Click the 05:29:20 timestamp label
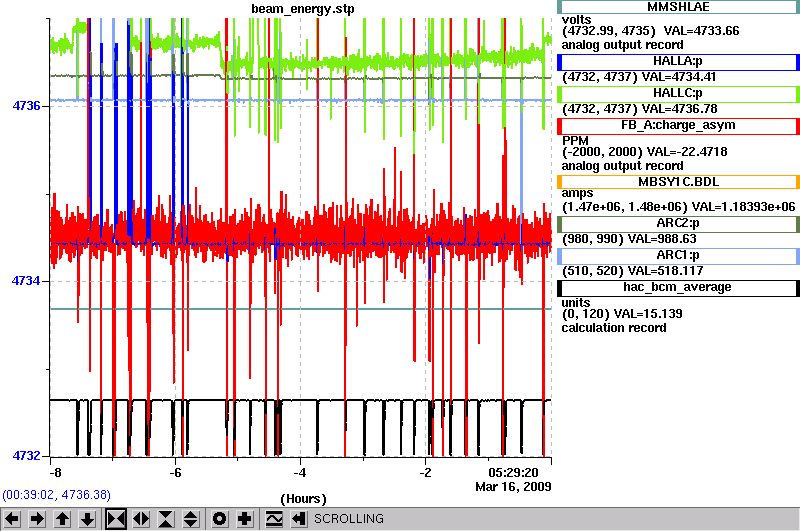 click(x=513, y=472)
